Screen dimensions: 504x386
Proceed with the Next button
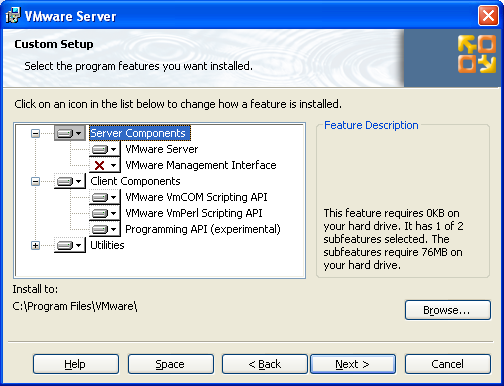353,364
